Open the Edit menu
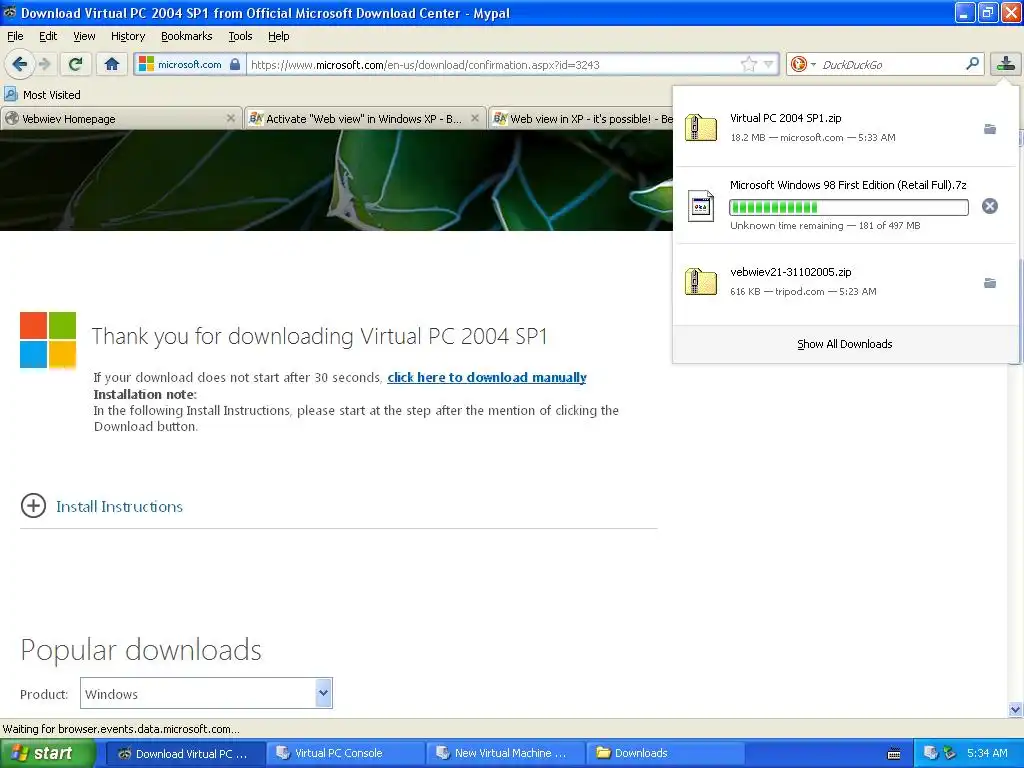 coord(48,36)
